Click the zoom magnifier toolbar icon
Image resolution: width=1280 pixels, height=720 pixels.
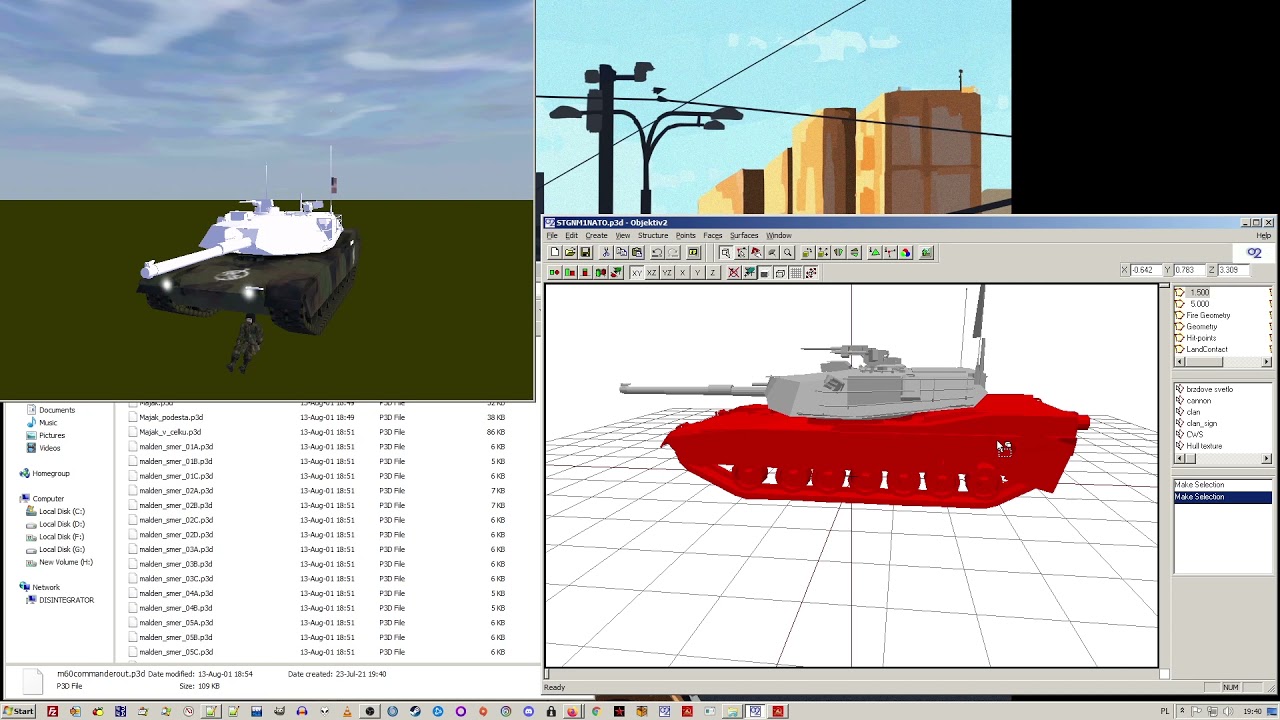coord(788,253)
